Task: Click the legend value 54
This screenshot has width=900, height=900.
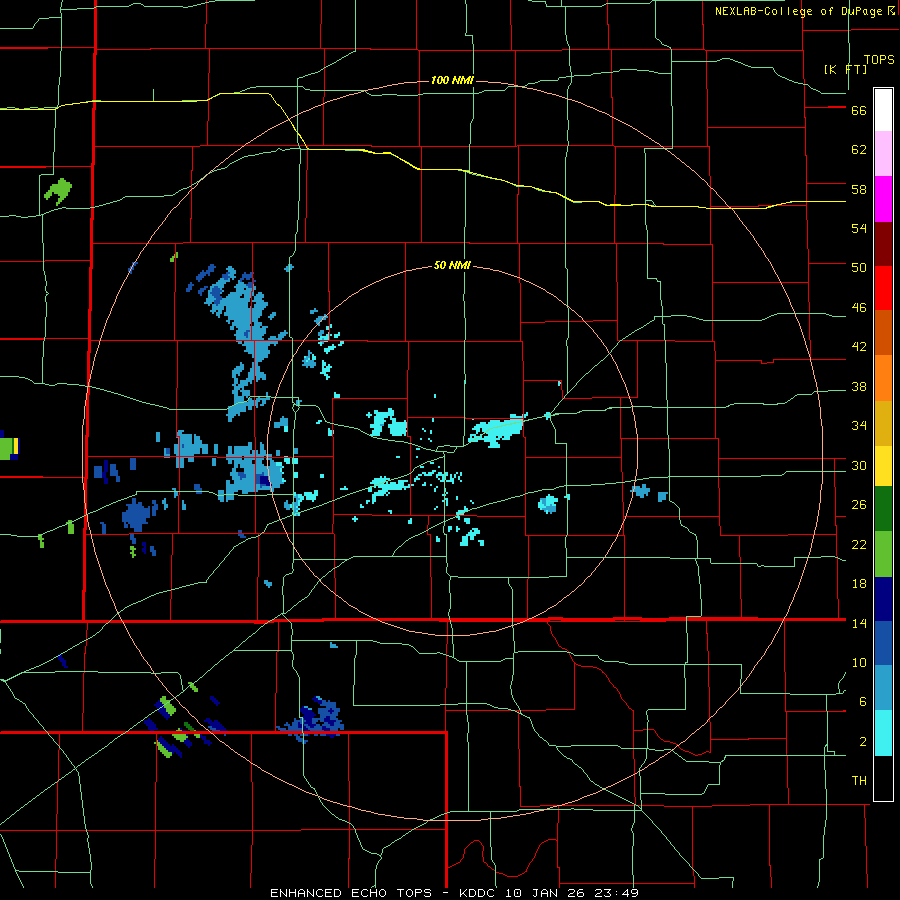Action: (x=859, y=228)
